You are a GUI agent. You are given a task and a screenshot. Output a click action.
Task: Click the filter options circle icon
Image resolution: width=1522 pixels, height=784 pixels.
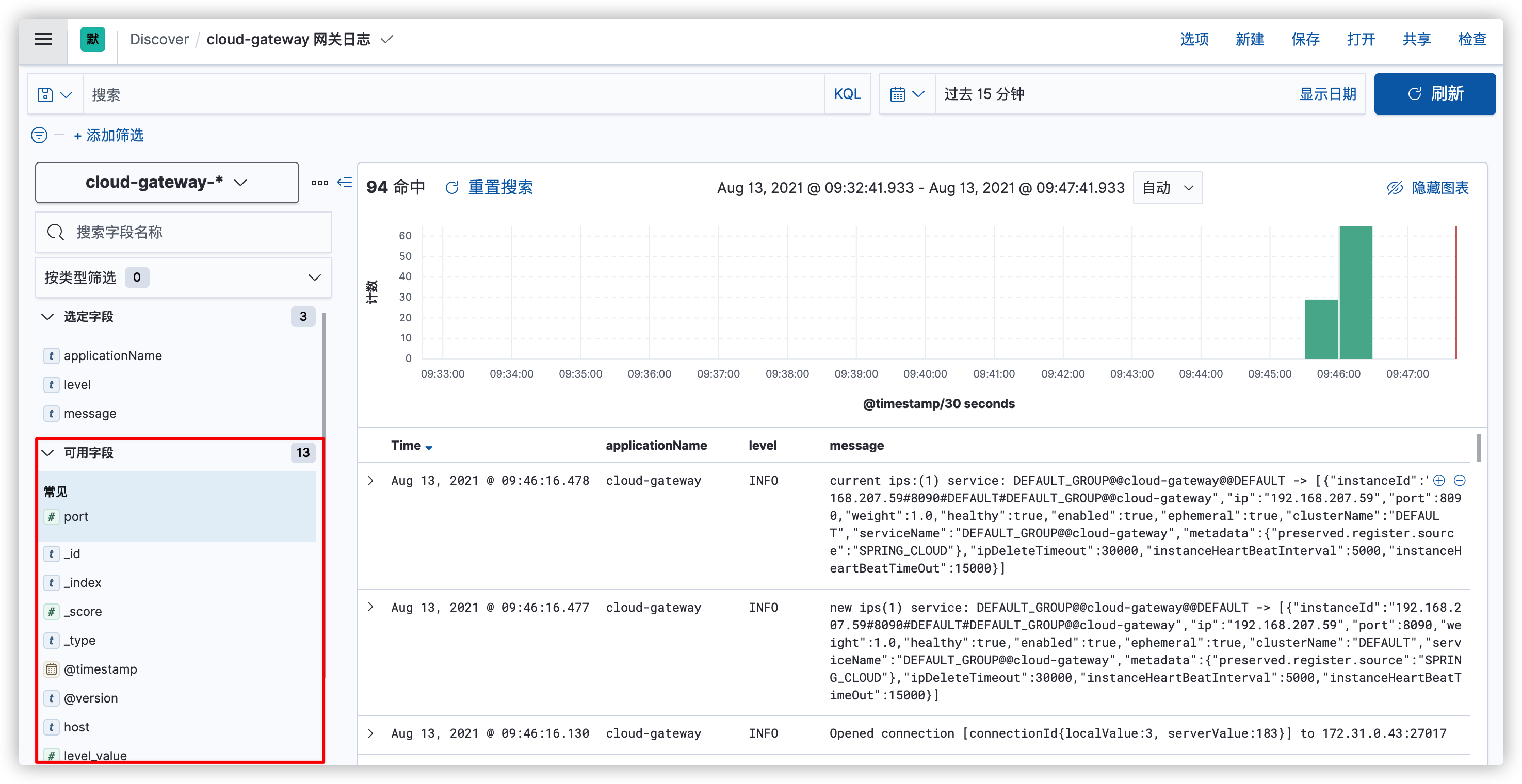pos(39,135)
